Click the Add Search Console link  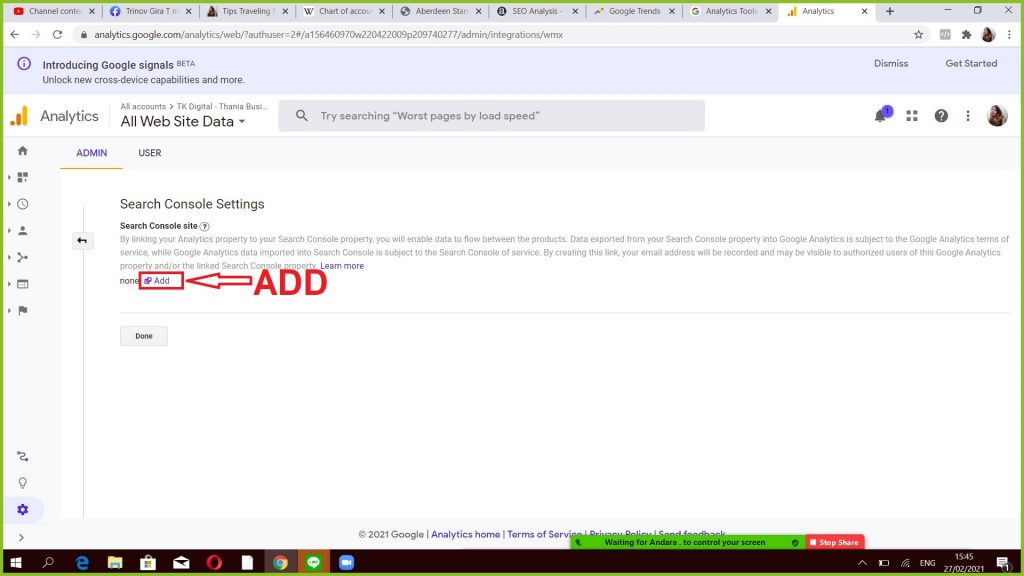(x=161, y=281)
